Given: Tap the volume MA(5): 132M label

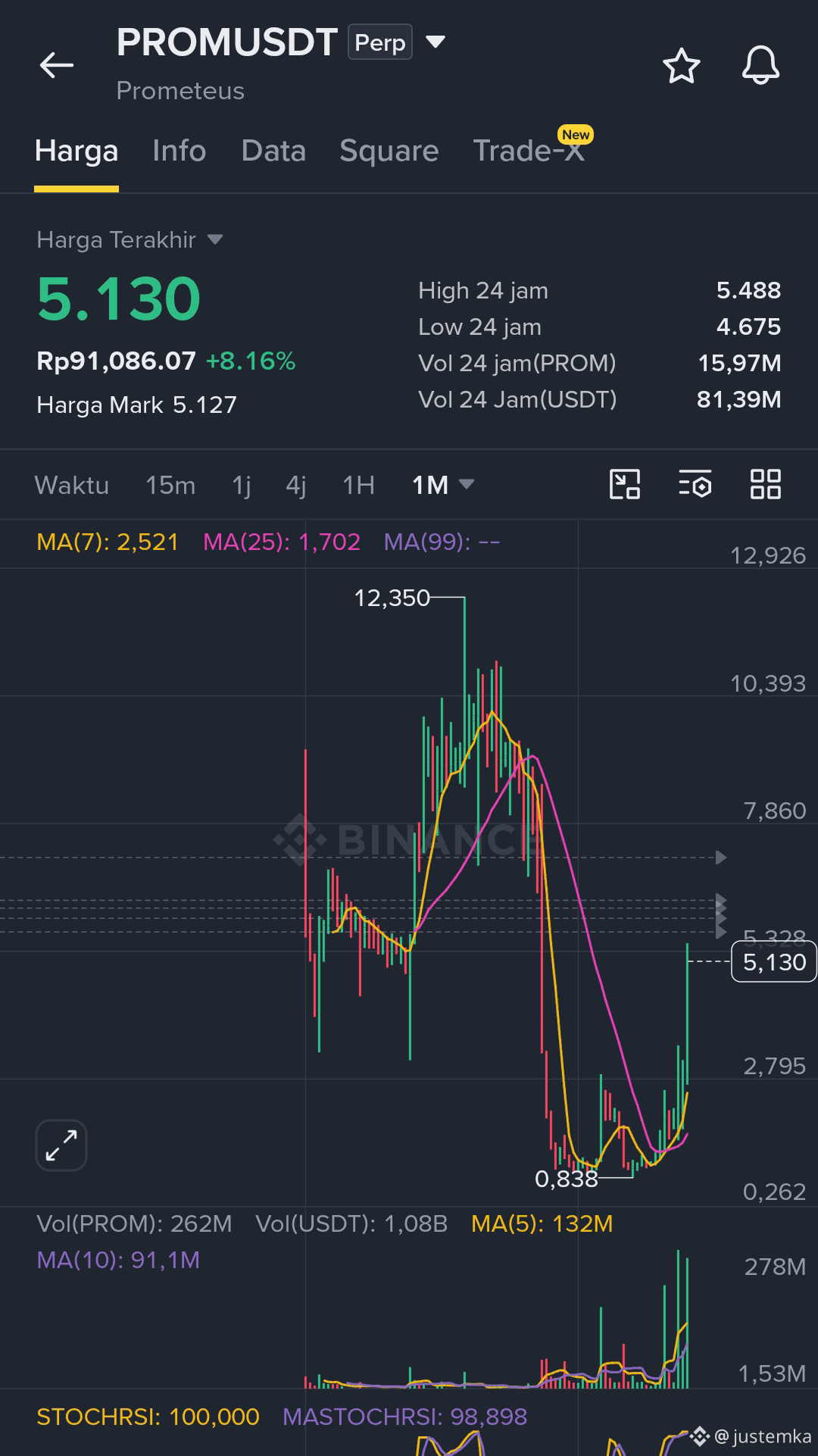Looking at the screenshot, I should (542, 1223).
